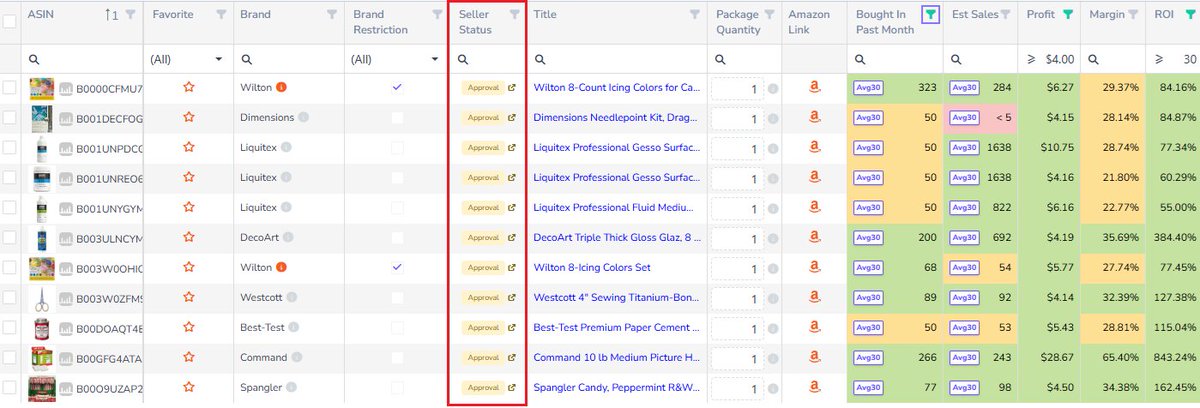This screenshot has height=408, width=1200.
Task: Open Amazon link for Westcott row
Action: click(814, 297)
